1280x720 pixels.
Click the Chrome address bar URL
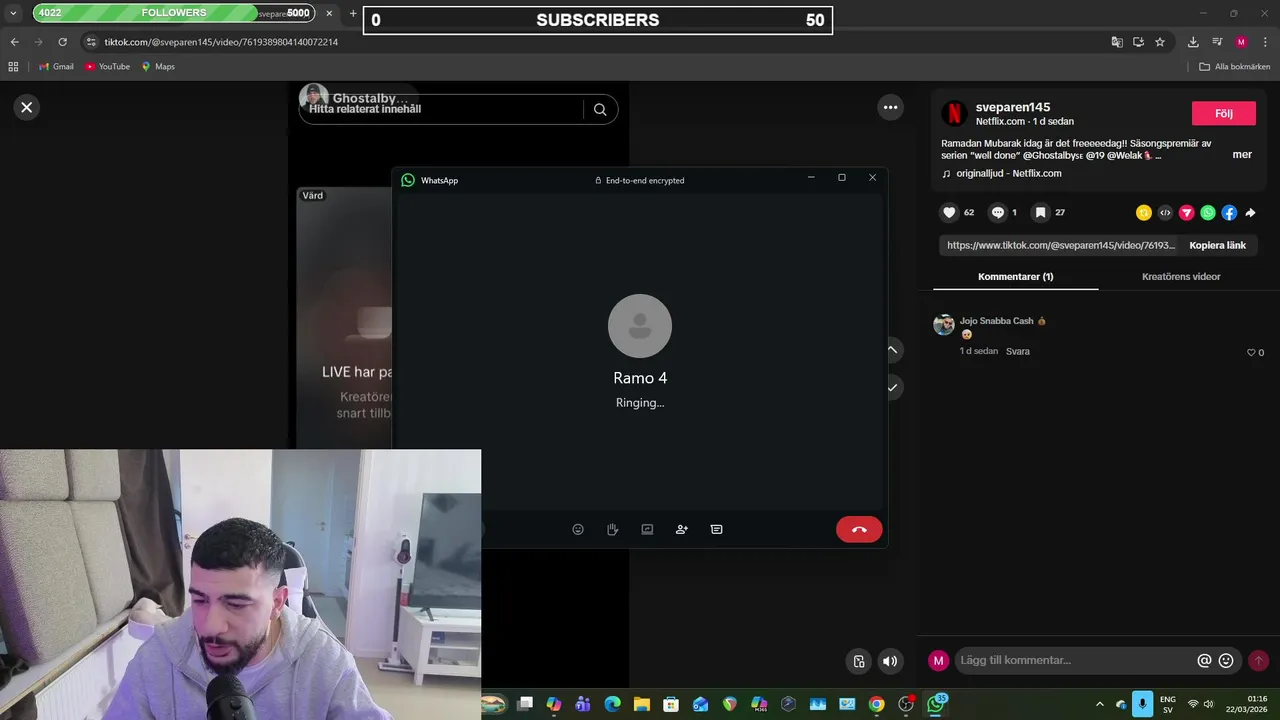(221, 42)
